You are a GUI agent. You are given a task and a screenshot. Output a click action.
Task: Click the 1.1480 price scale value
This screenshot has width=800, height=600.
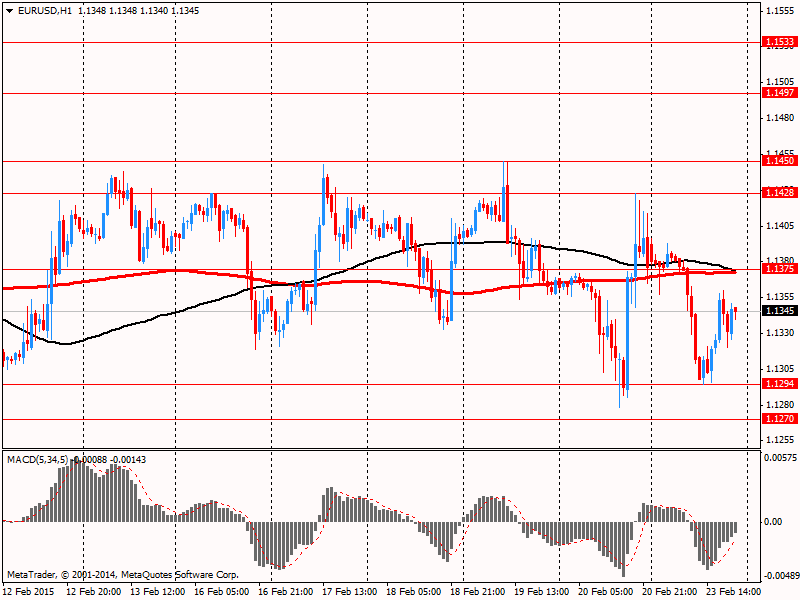780,118
